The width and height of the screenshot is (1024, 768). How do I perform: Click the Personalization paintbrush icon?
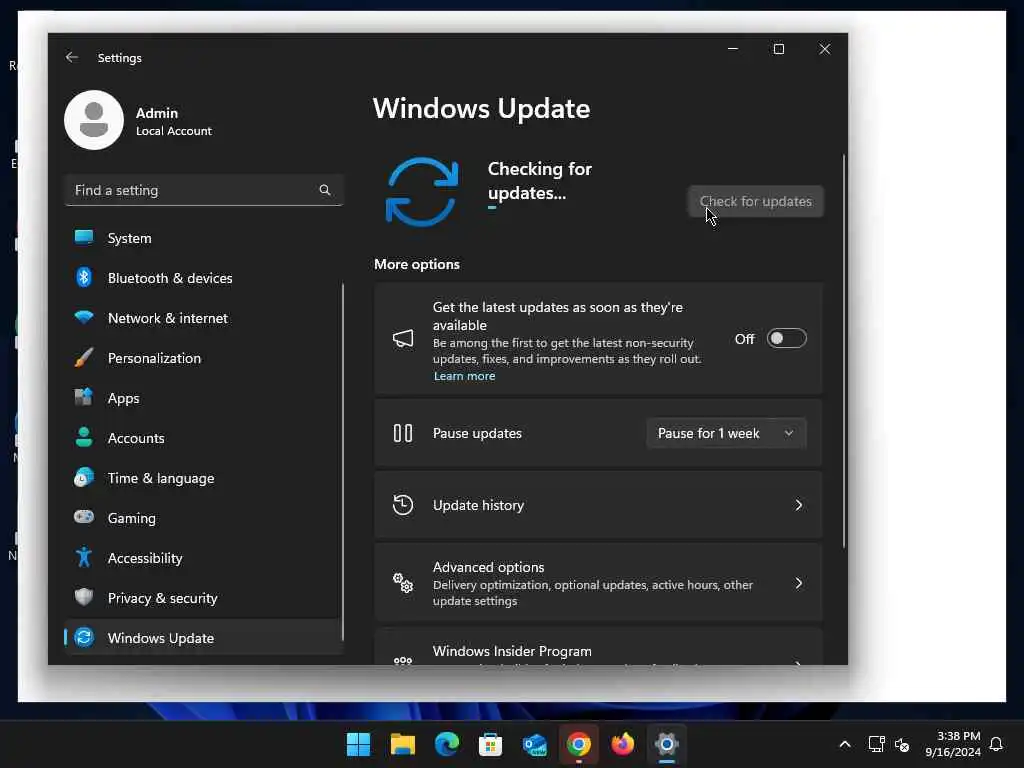[84, 357]
